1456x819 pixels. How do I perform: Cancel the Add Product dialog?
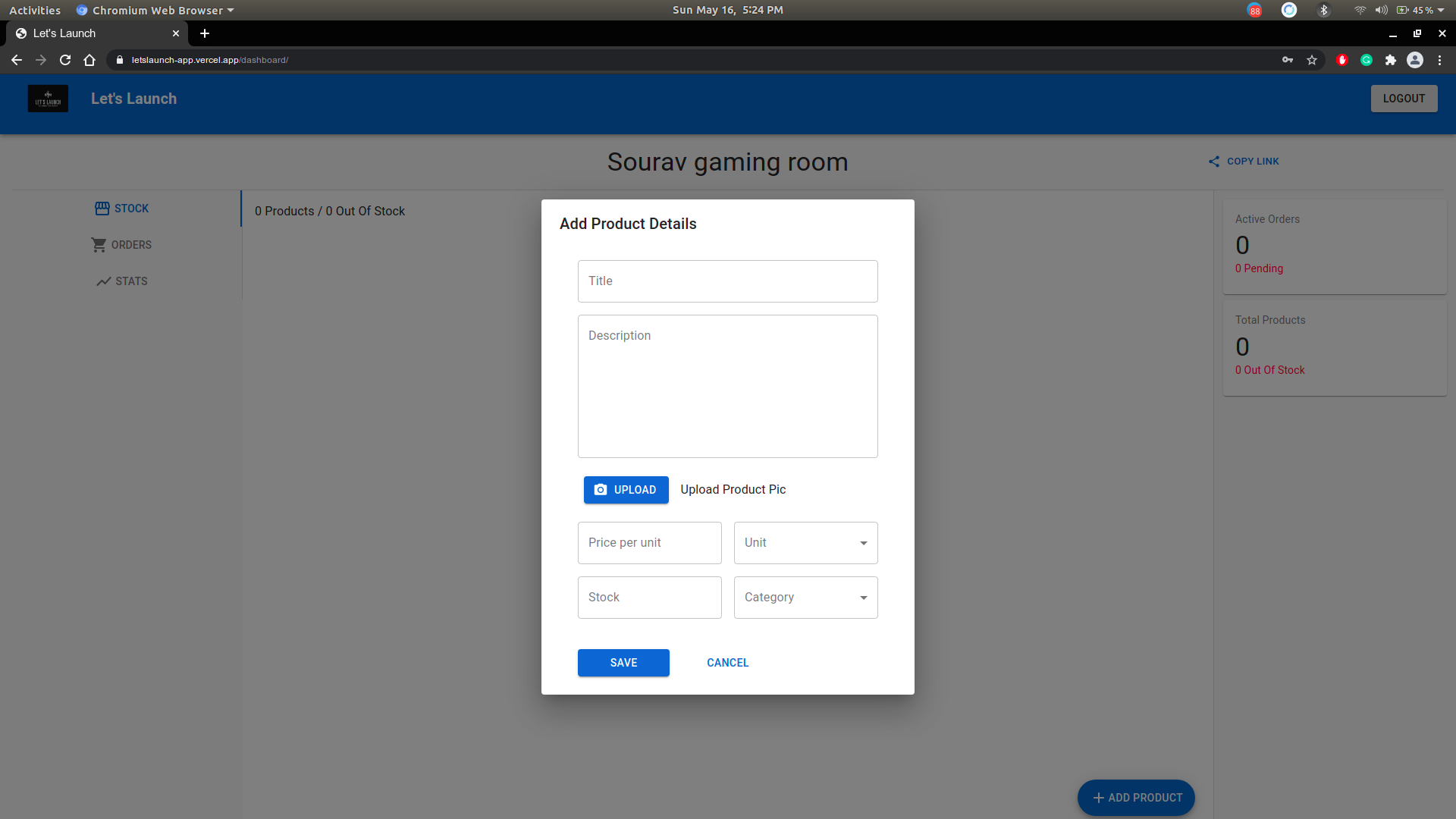(x=727, y=663)
